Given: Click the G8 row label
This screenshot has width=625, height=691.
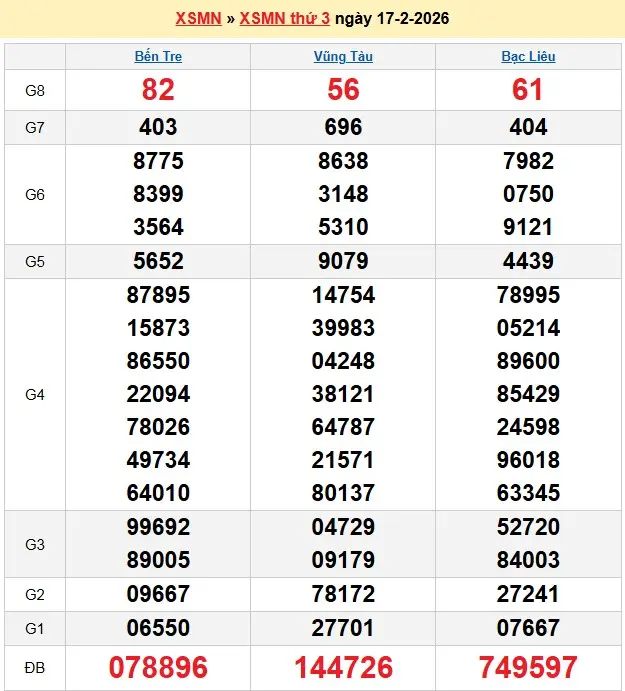Looking at the screenshot, I should [x=35, y=90].
